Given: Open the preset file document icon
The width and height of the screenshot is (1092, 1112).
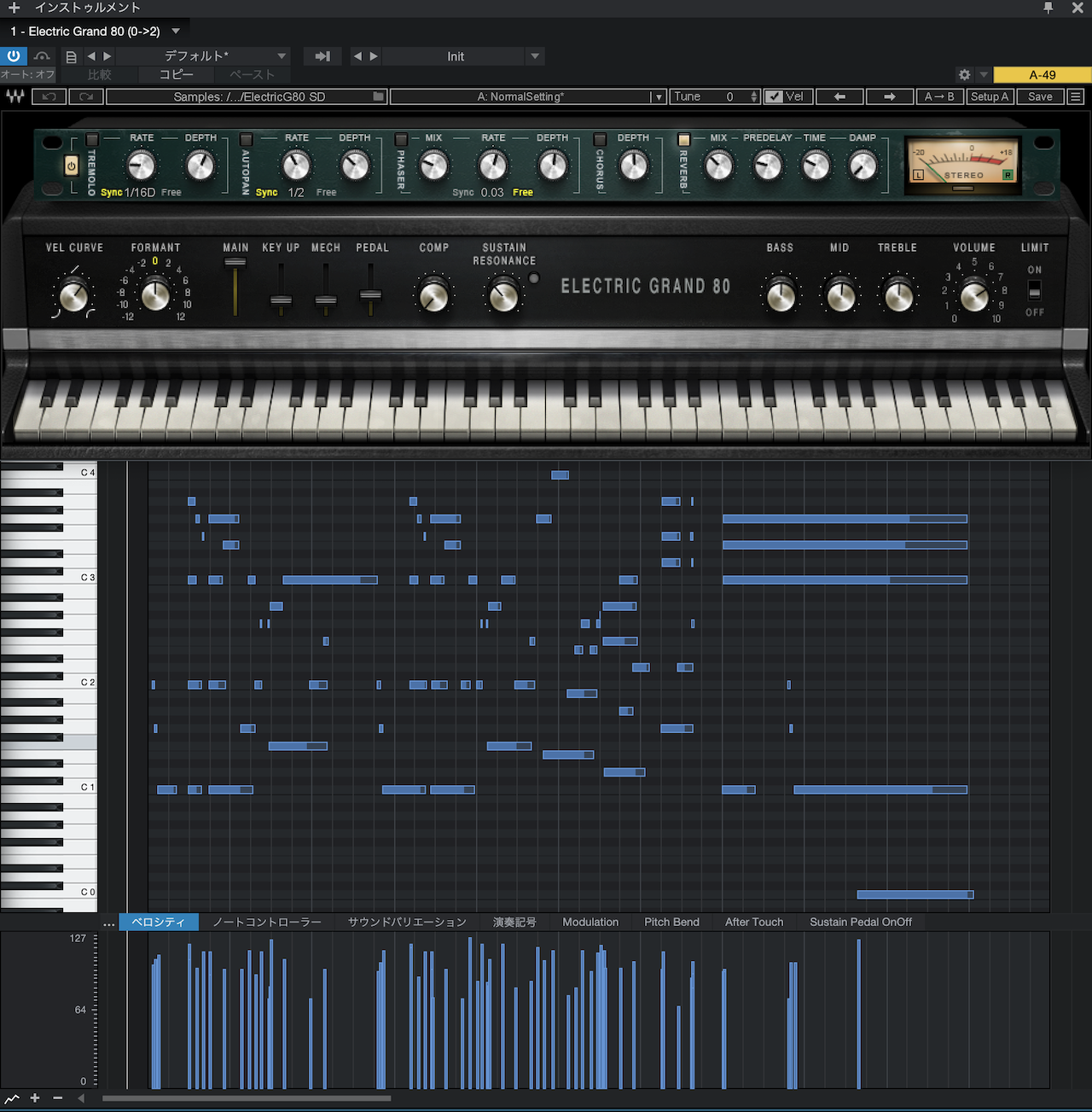Looking at the screenshot, I should point(72,57).
